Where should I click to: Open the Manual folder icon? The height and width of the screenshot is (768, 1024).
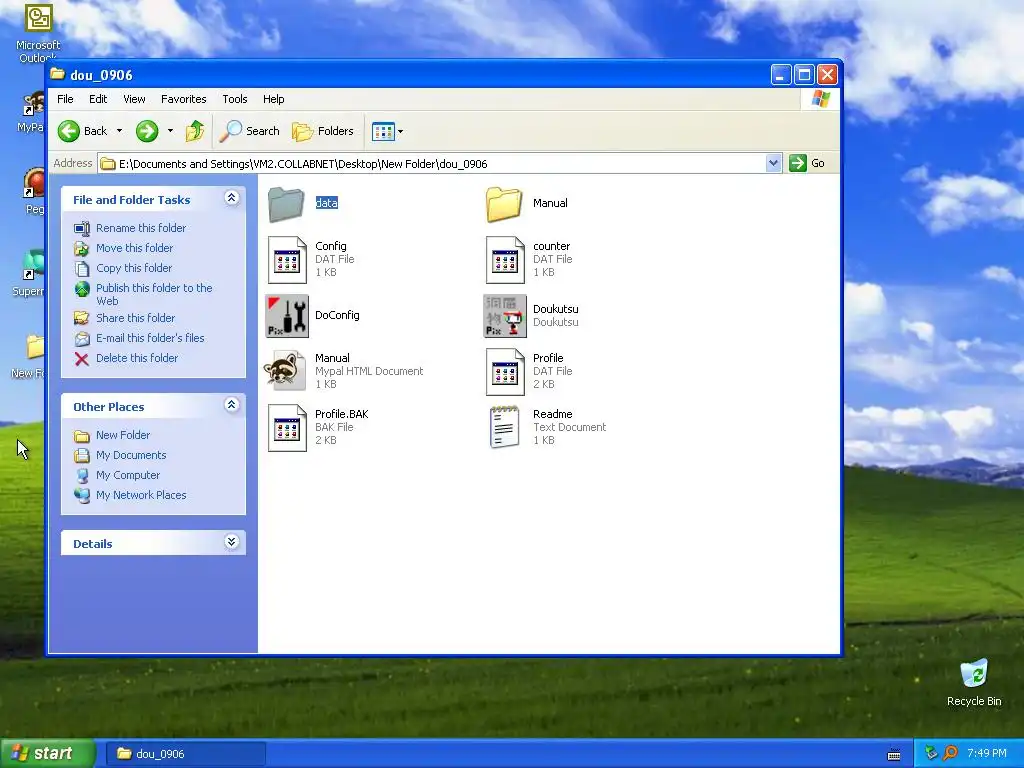point(504,204)
